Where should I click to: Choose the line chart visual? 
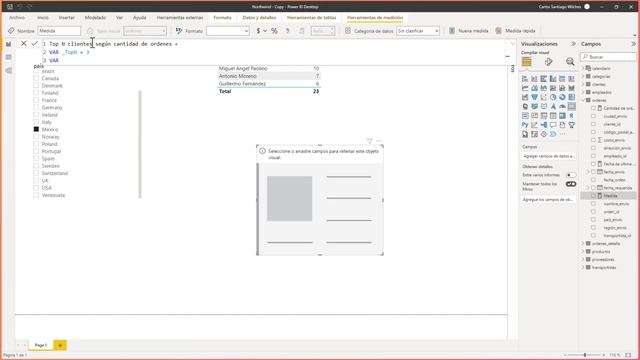[x=525, y=88]
